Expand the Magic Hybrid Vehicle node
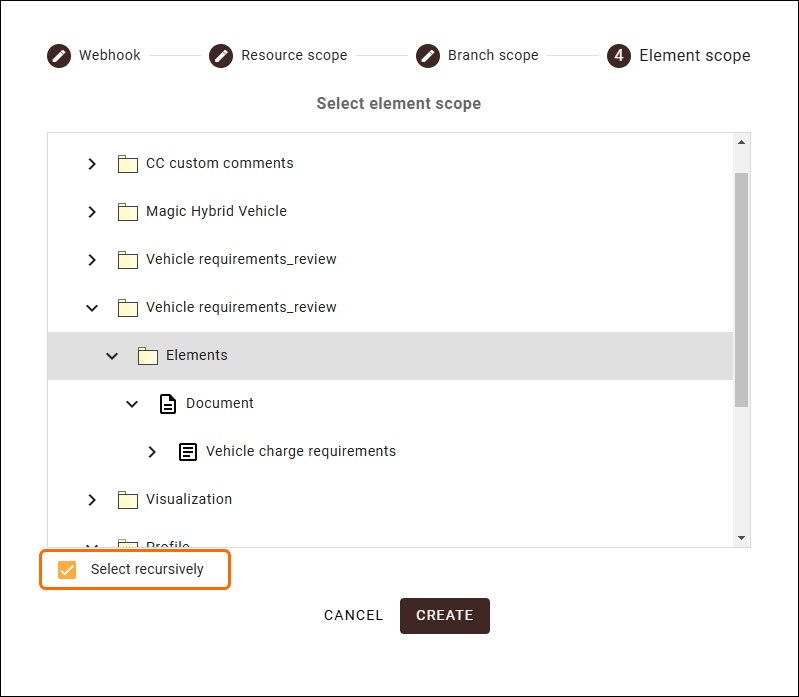The width and height of the screenshot is (799, 697). pos(92,212)
